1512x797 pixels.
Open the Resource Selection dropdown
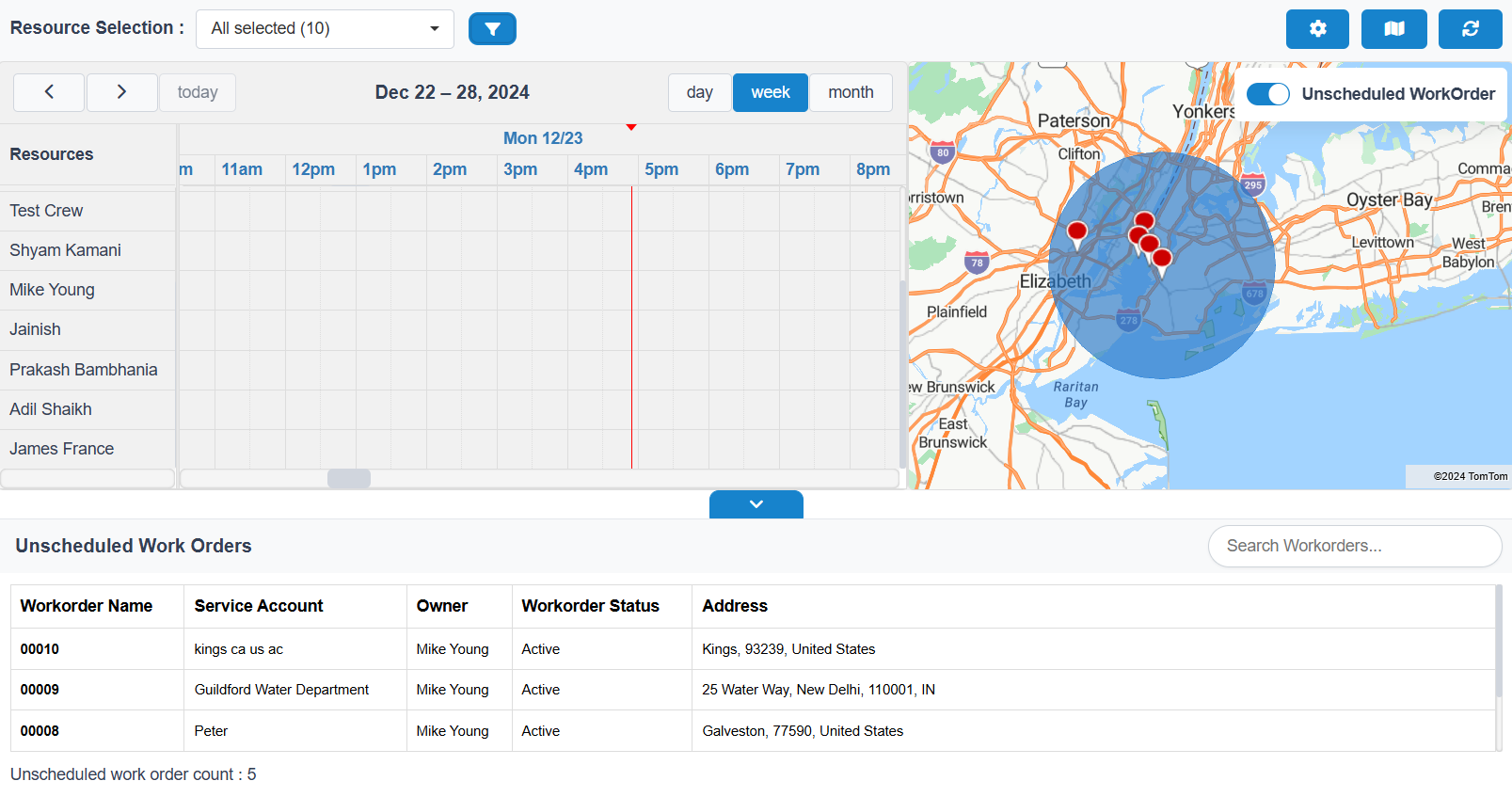click(325, 29)
